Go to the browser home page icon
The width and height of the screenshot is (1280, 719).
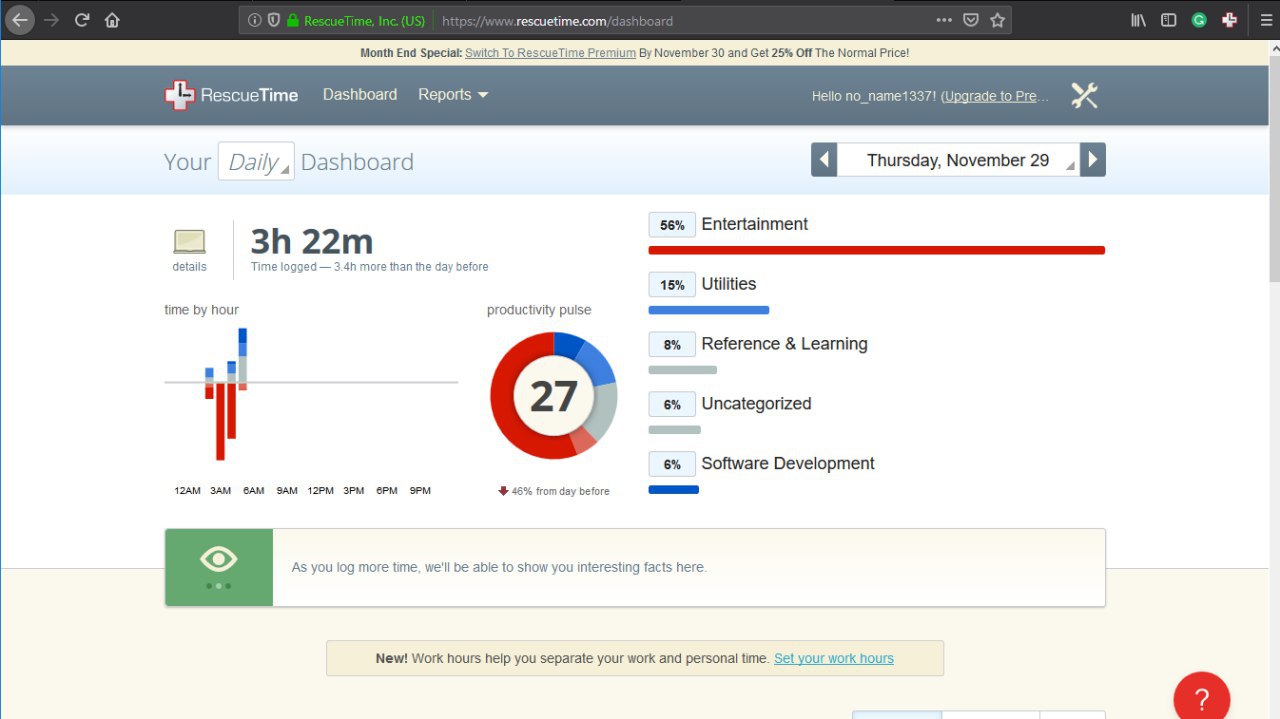point(112,20)
